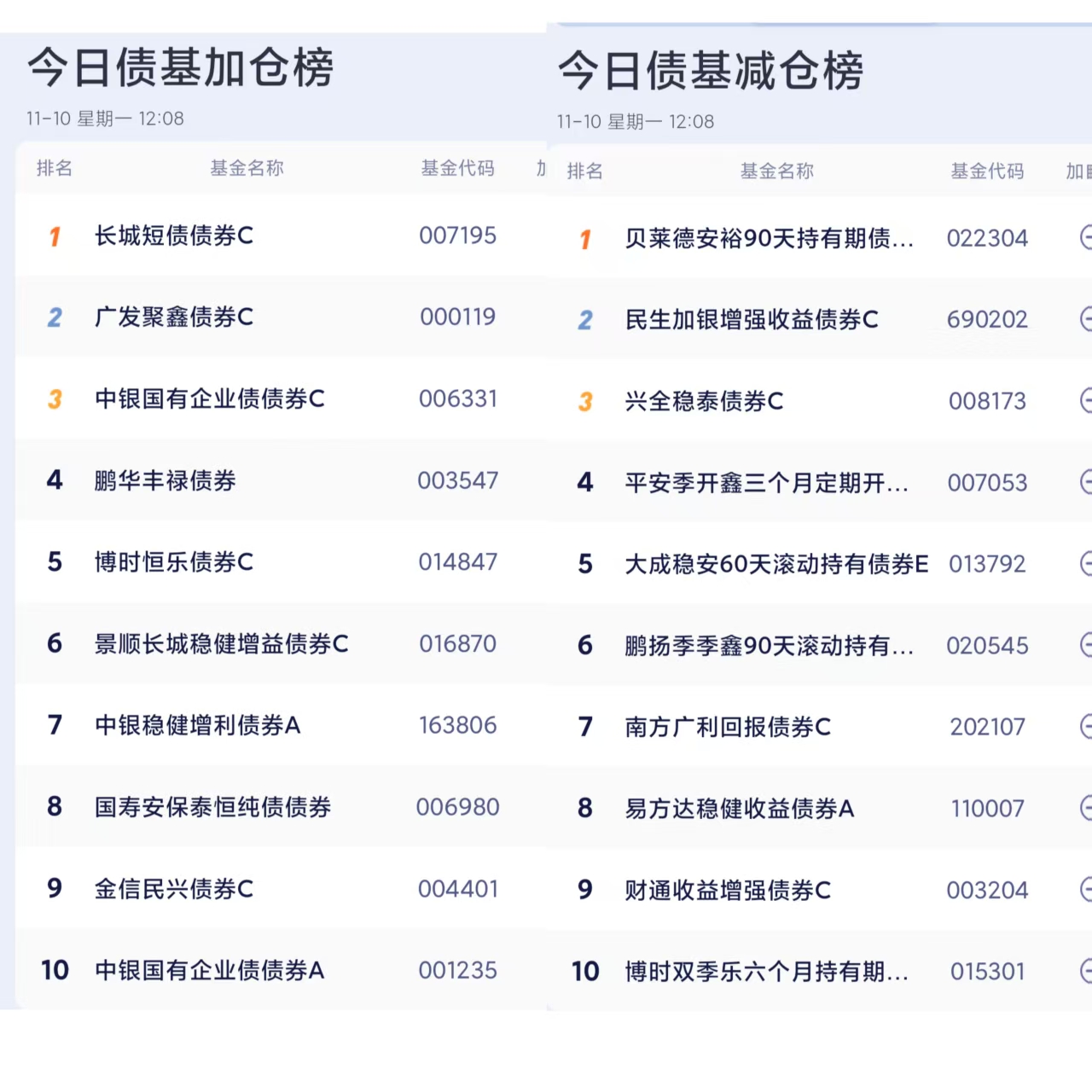1092x1092 pixels.
Task: Open fund 博时恒乐债券C
Action: [x=174, y=562]
